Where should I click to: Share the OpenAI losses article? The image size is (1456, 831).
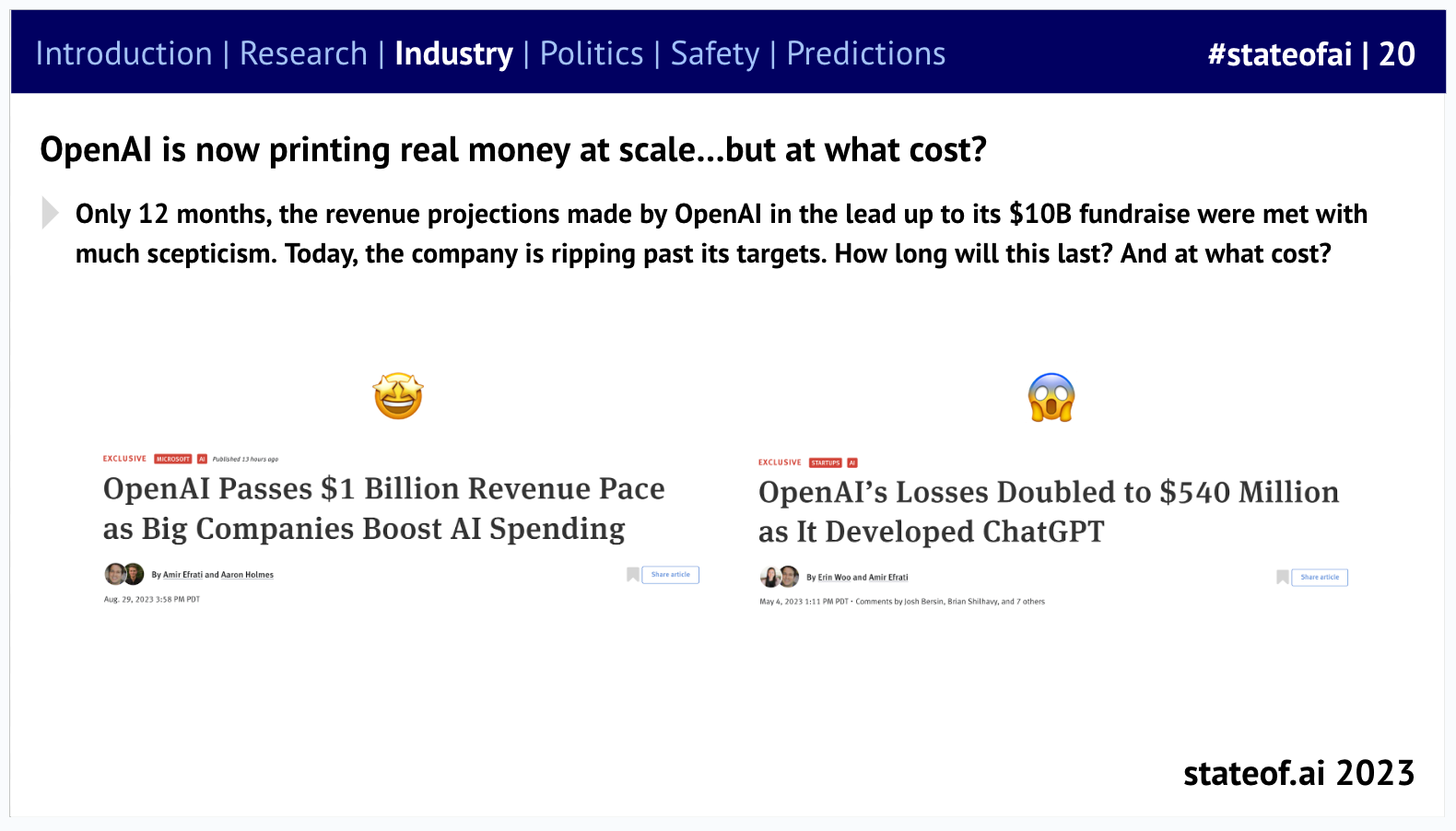1320,578
